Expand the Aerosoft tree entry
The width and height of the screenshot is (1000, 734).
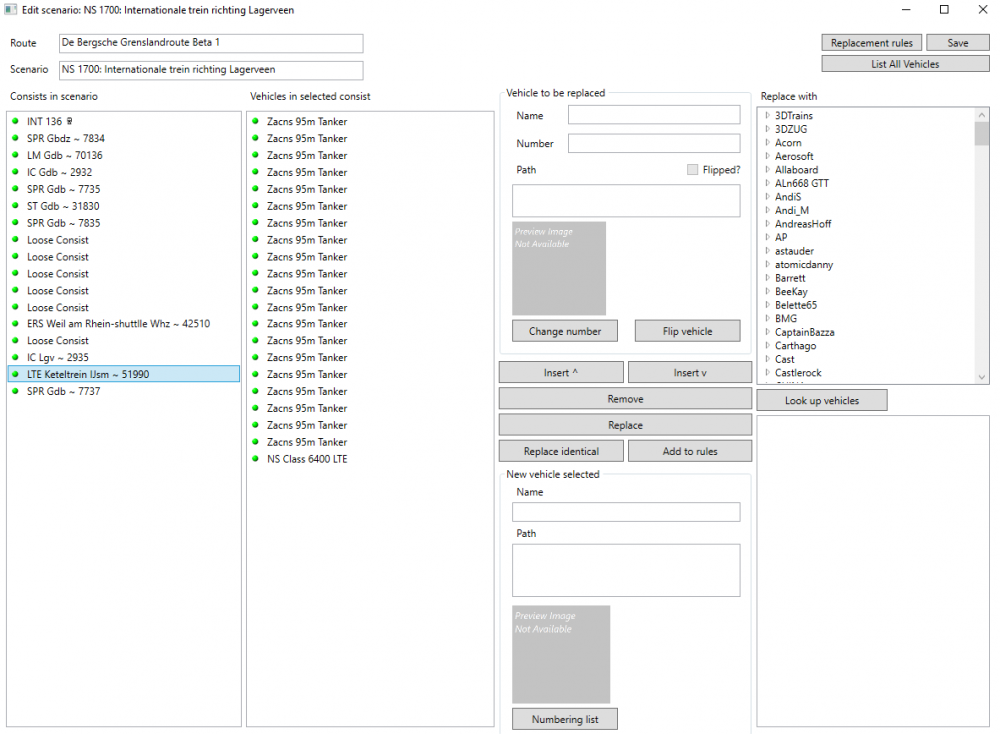[x=767, y=157]
